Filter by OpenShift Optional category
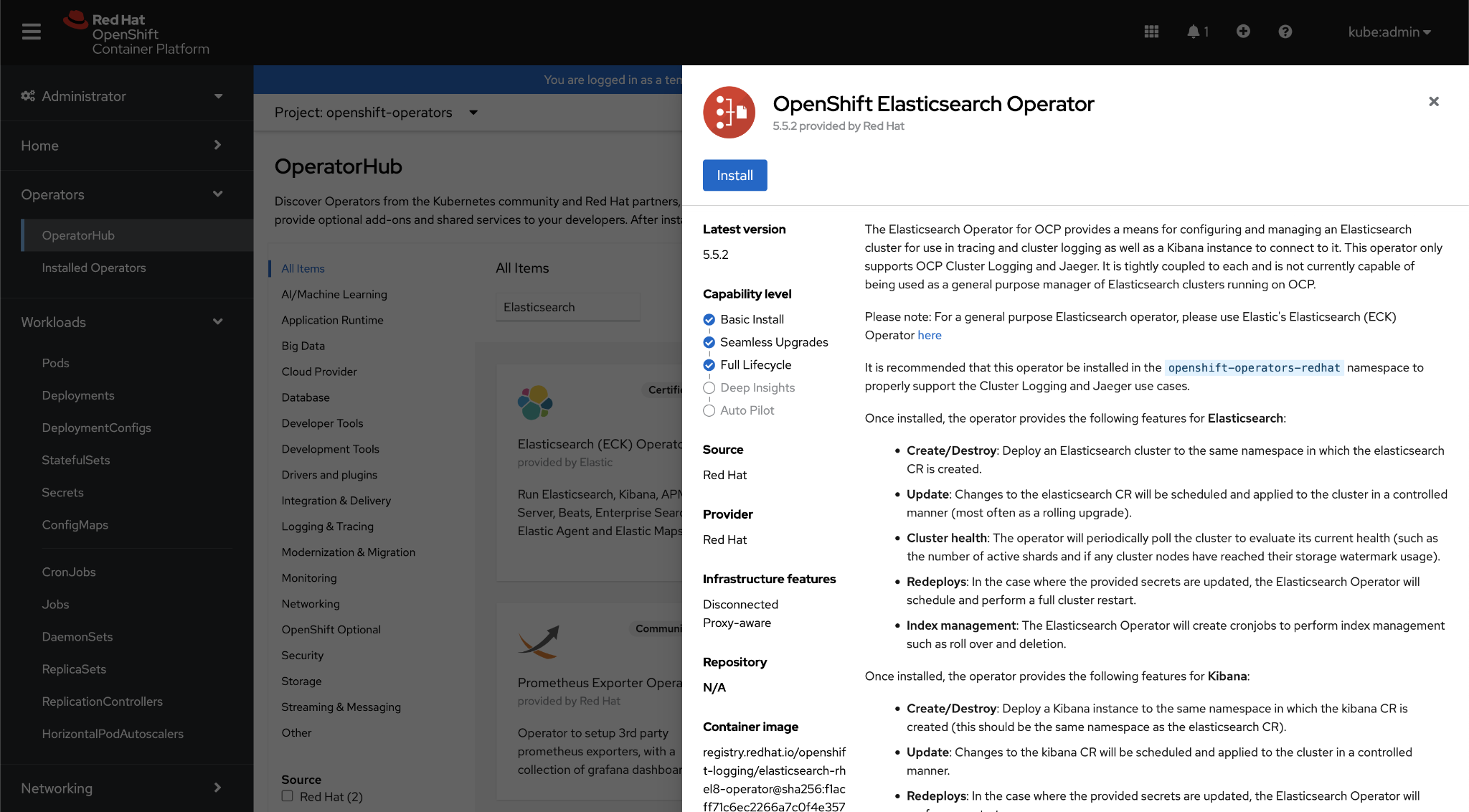The height and width of the screenshot is (812, 1469). point(331,630)
